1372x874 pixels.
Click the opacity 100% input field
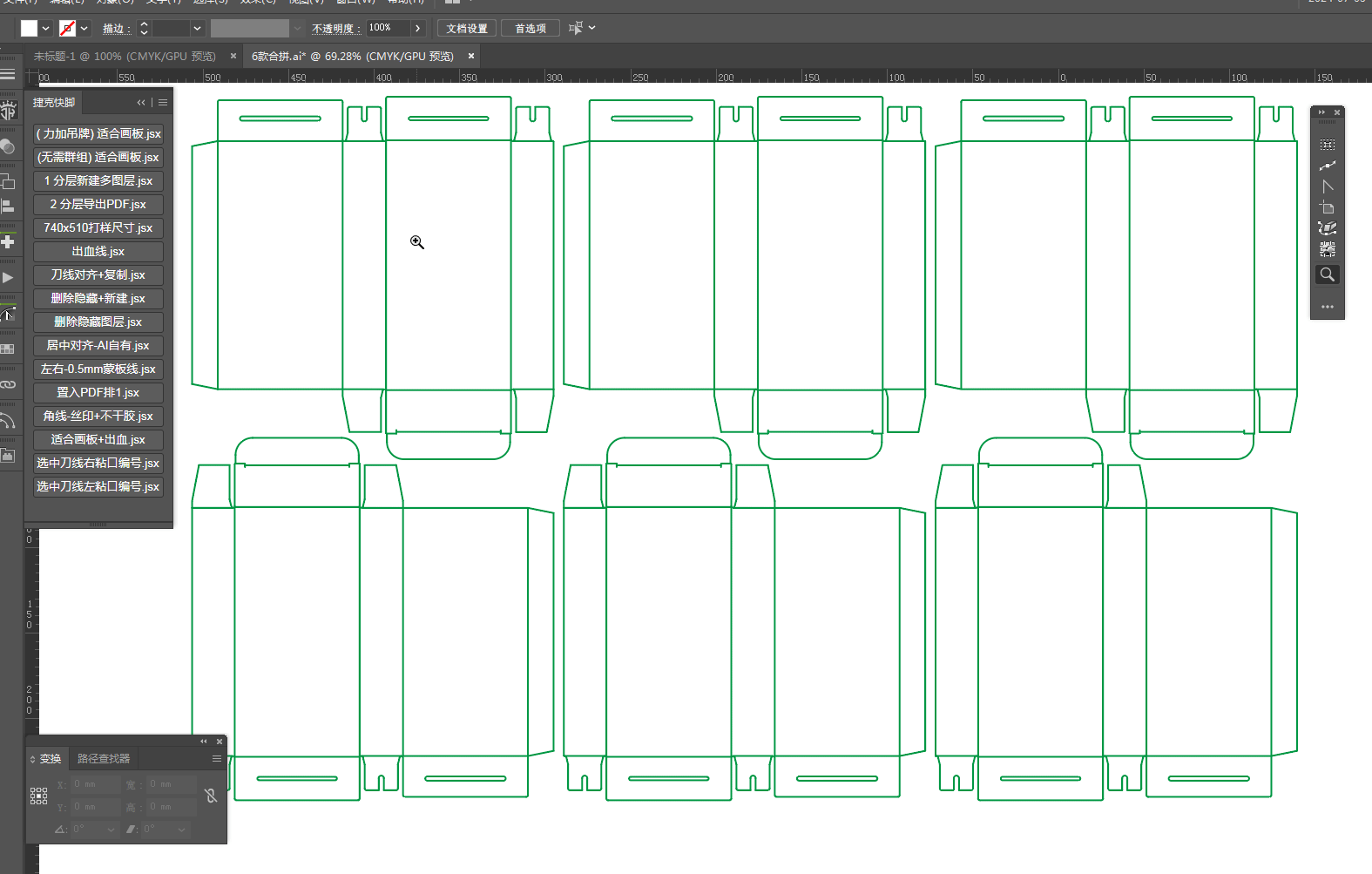(388, 28)
